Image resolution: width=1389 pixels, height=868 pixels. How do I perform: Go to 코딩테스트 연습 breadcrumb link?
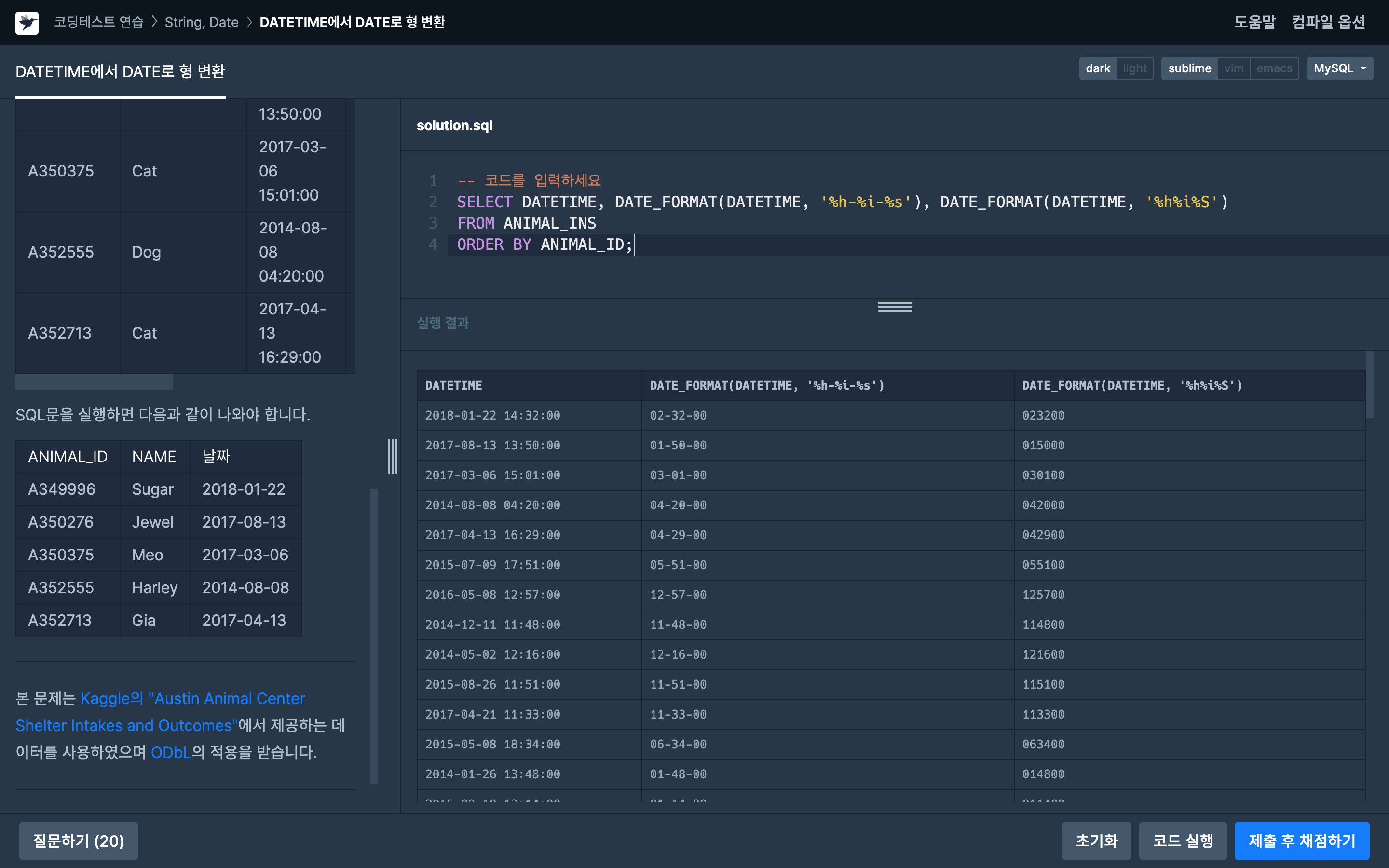[99, 22]
